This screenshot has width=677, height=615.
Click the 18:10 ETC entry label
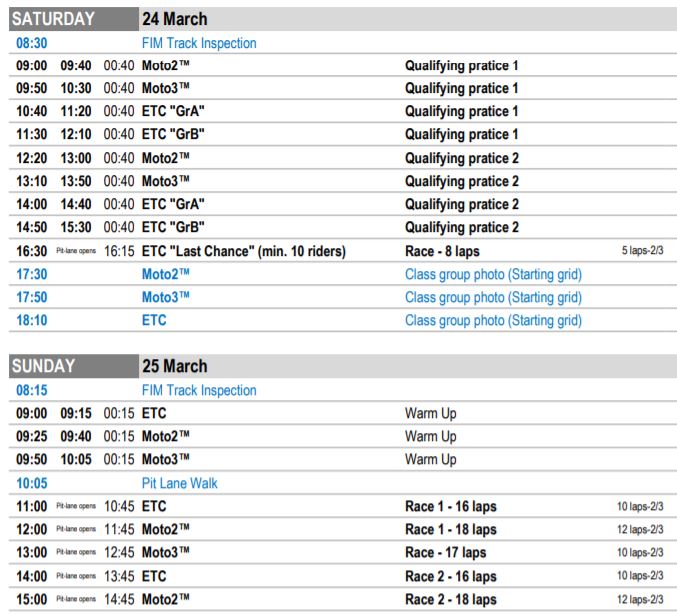coord(154,320)
